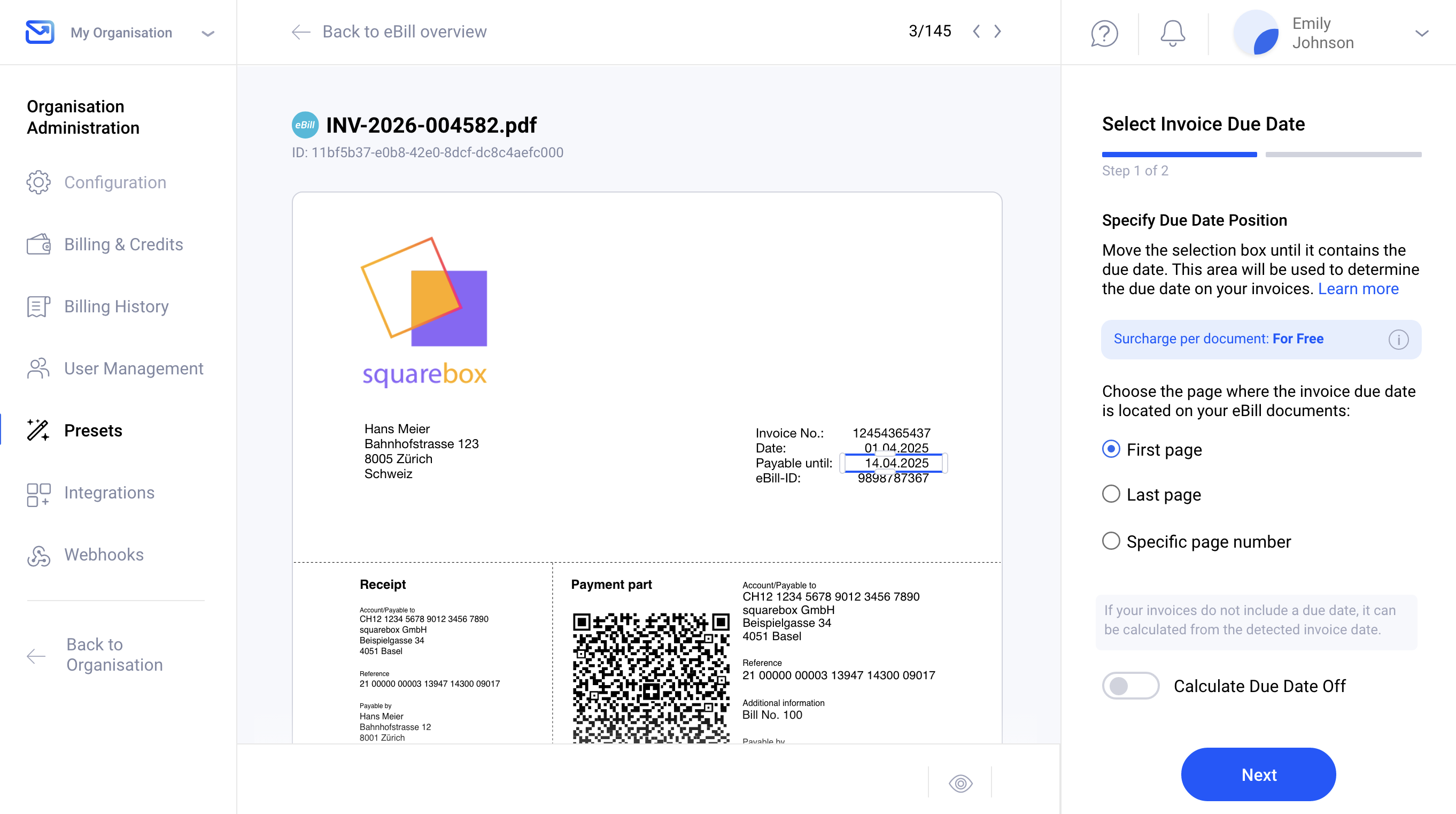Click the QR code in Payment part
1456x814 pixels.
650,678
